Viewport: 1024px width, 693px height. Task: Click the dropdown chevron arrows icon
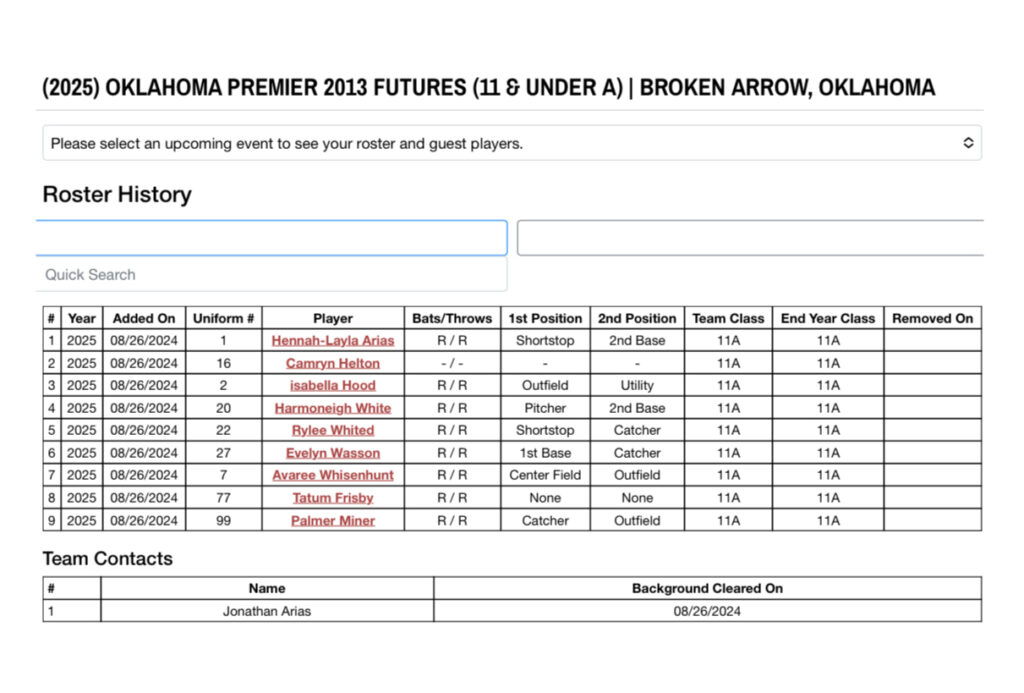(x=968, y=143)
